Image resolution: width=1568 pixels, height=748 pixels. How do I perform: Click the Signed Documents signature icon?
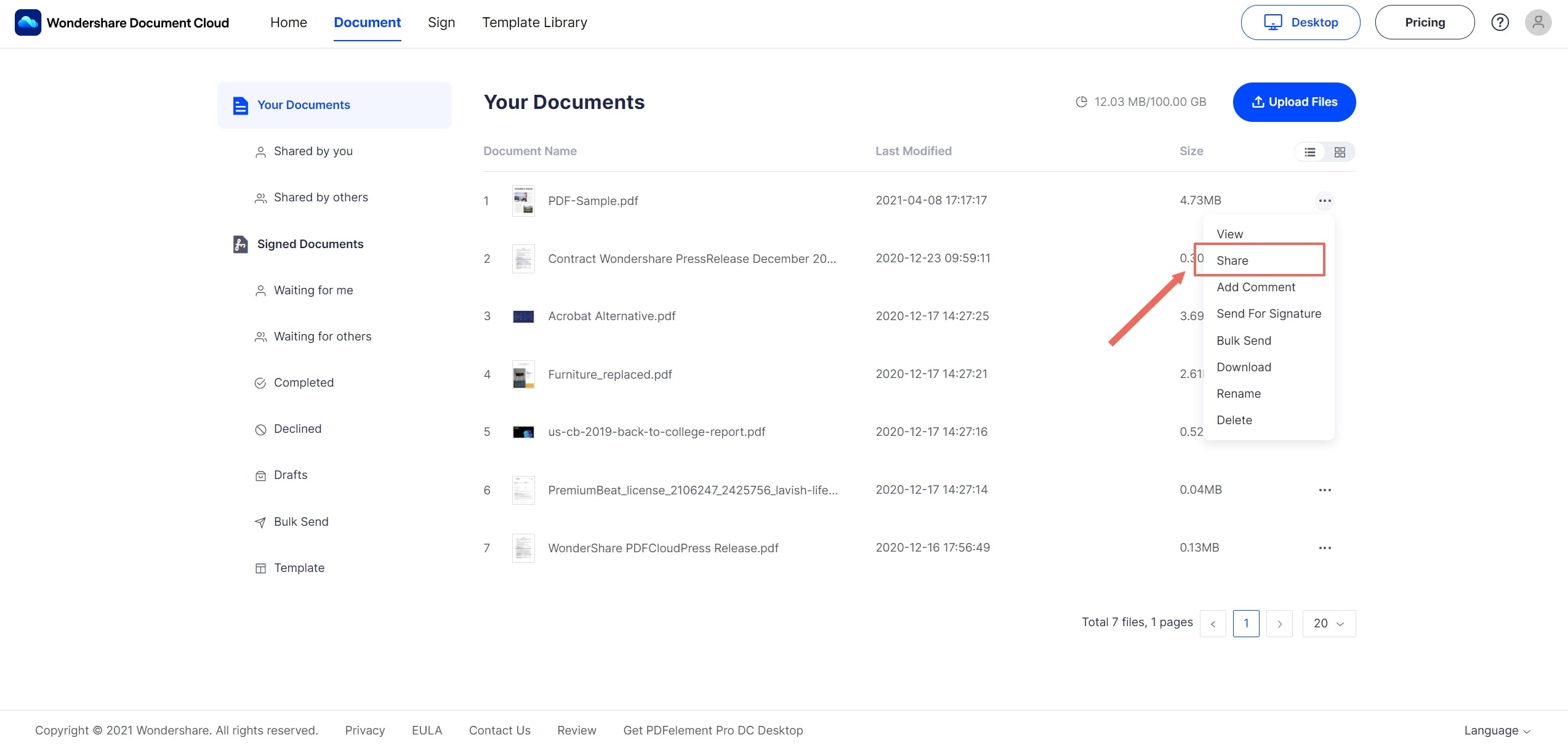click(x=240, y=244)
